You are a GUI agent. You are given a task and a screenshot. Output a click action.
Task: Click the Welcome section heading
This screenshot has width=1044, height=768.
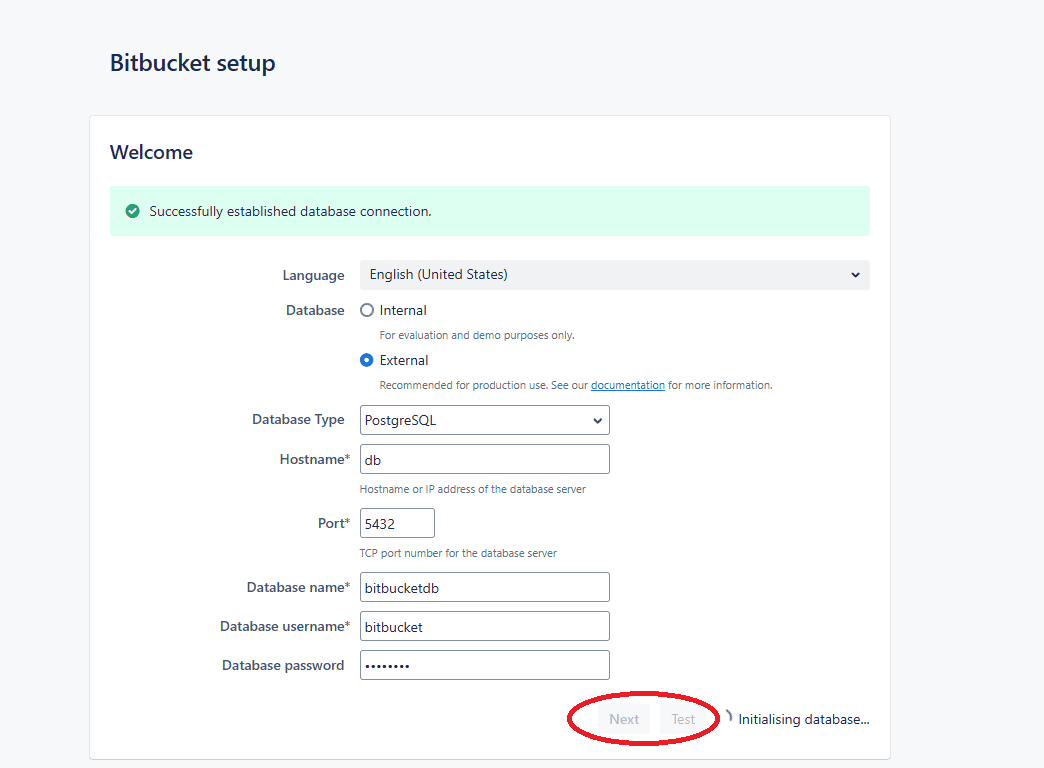coord(151,152)
